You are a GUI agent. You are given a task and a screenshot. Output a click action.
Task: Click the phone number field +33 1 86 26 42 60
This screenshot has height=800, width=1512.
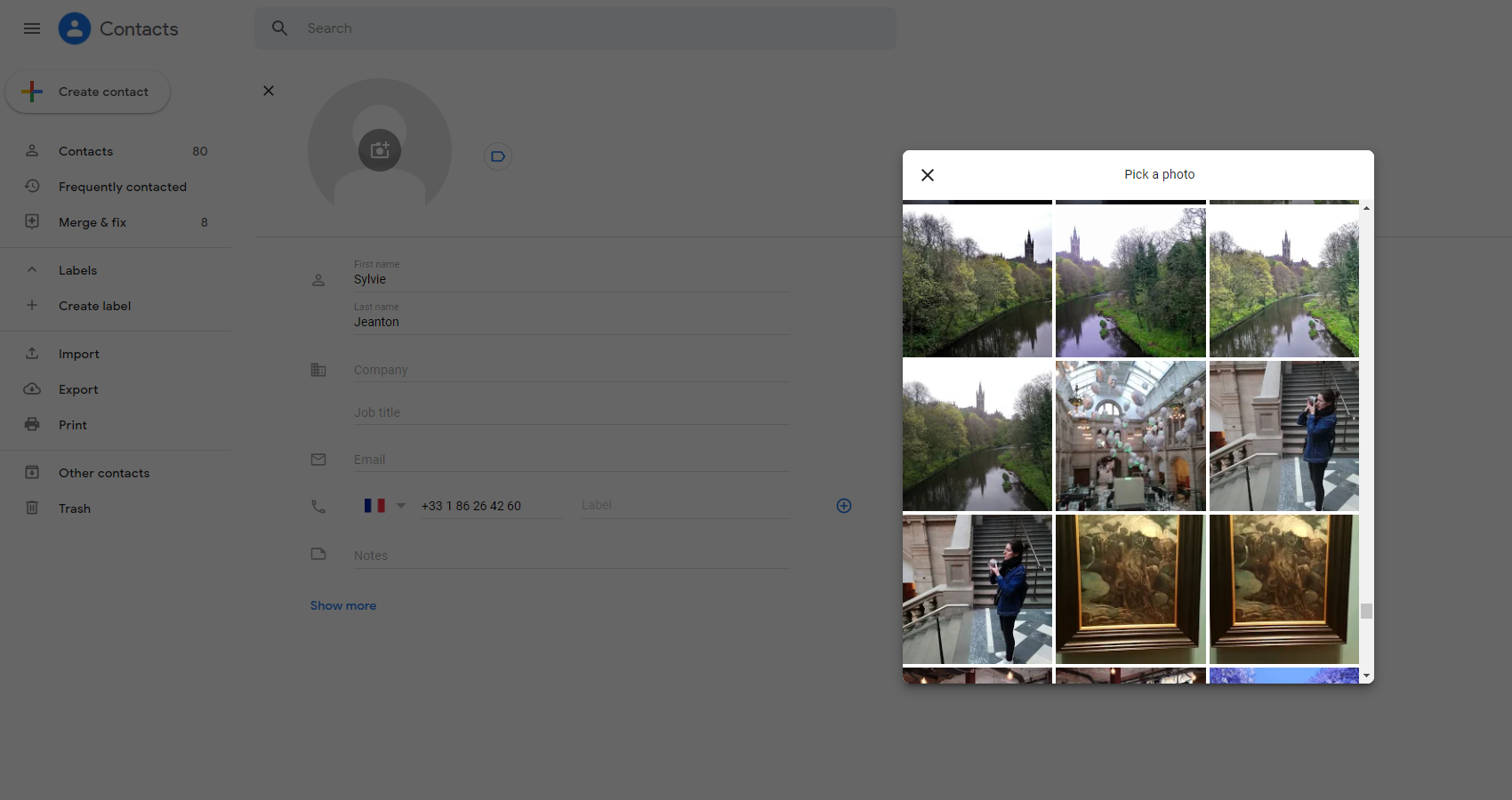pyautogui.click(x=491, y=506)
